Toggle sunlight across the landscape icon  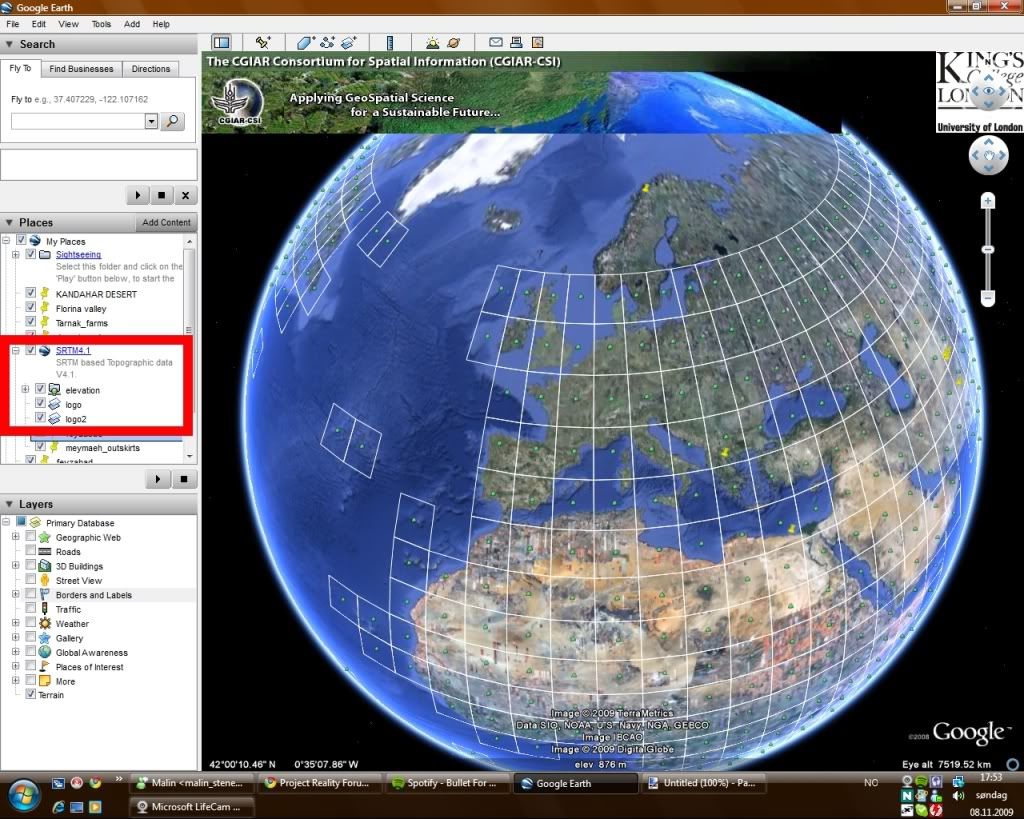click(x=432, y=42)
